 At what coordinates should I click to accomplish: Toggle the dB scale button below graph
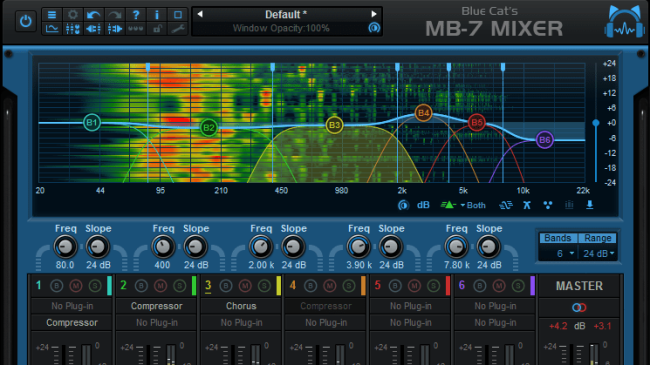423,205
